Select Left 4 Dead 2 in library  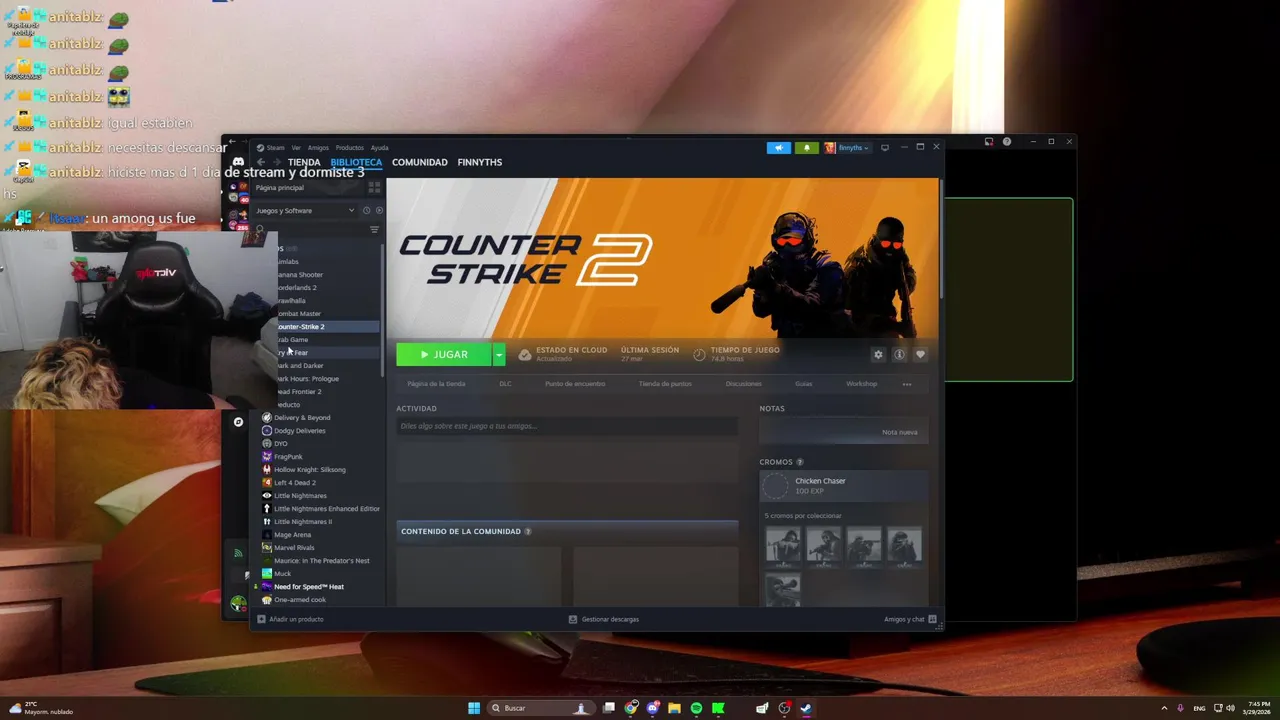pos(294,483)
